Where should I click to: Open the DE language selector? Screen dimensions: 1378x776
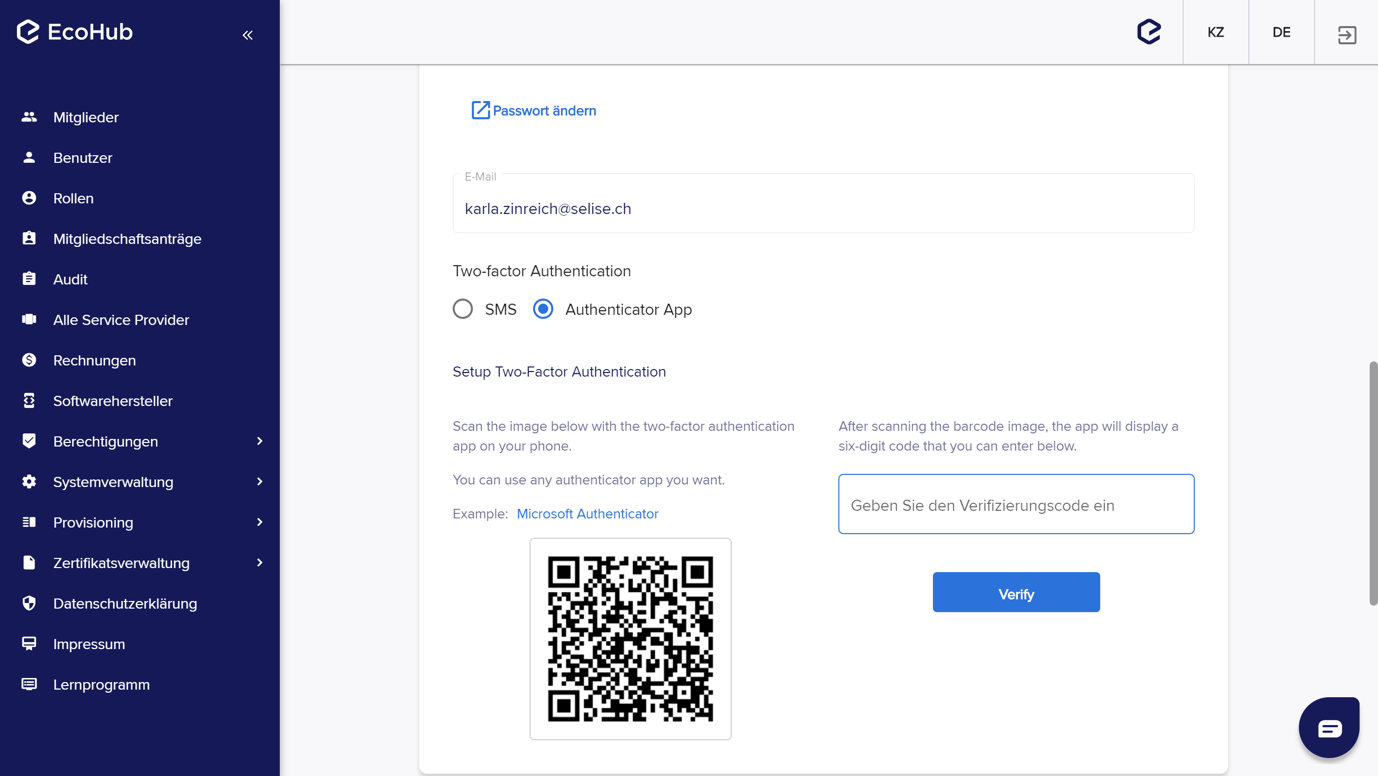[1281, 32]
